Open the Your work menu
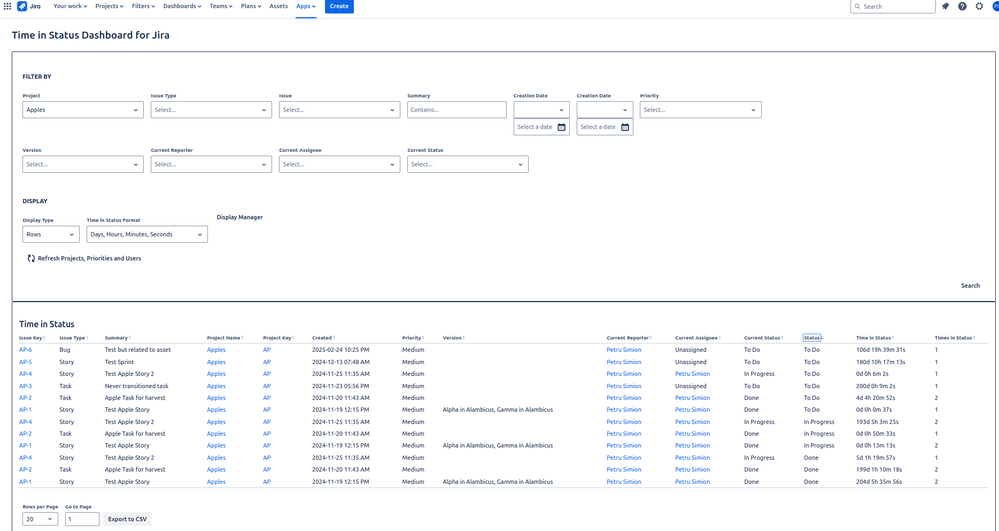The image size is (999, 531). [70, 6]
